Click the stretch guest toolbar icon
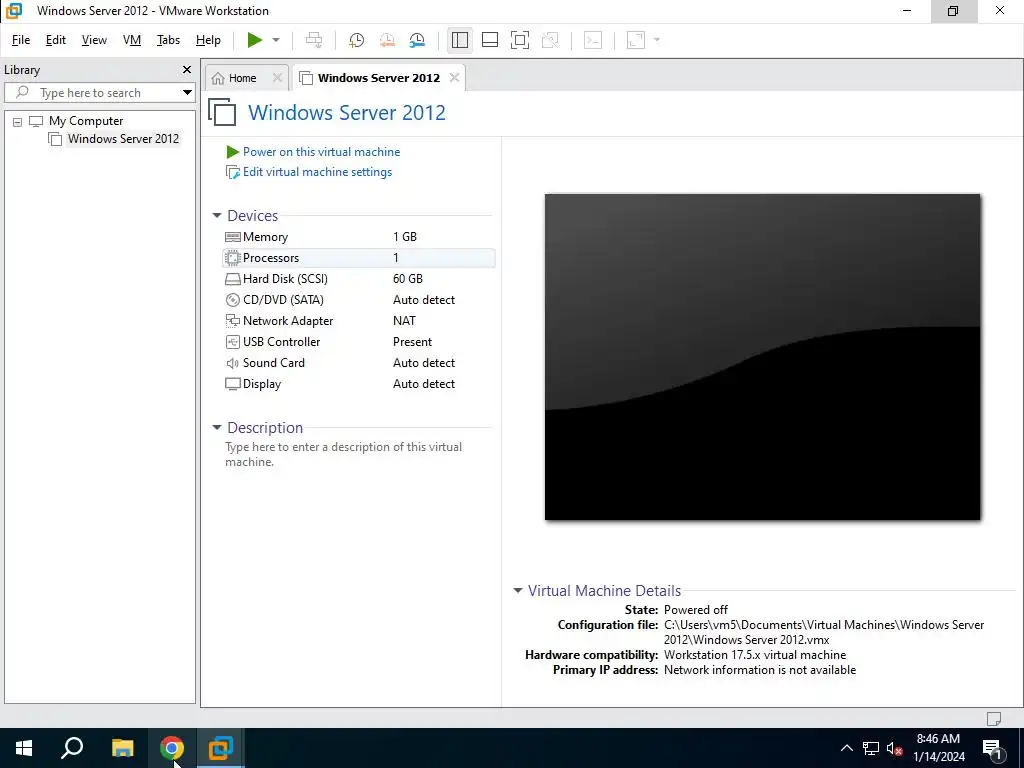 pos(636,40)
